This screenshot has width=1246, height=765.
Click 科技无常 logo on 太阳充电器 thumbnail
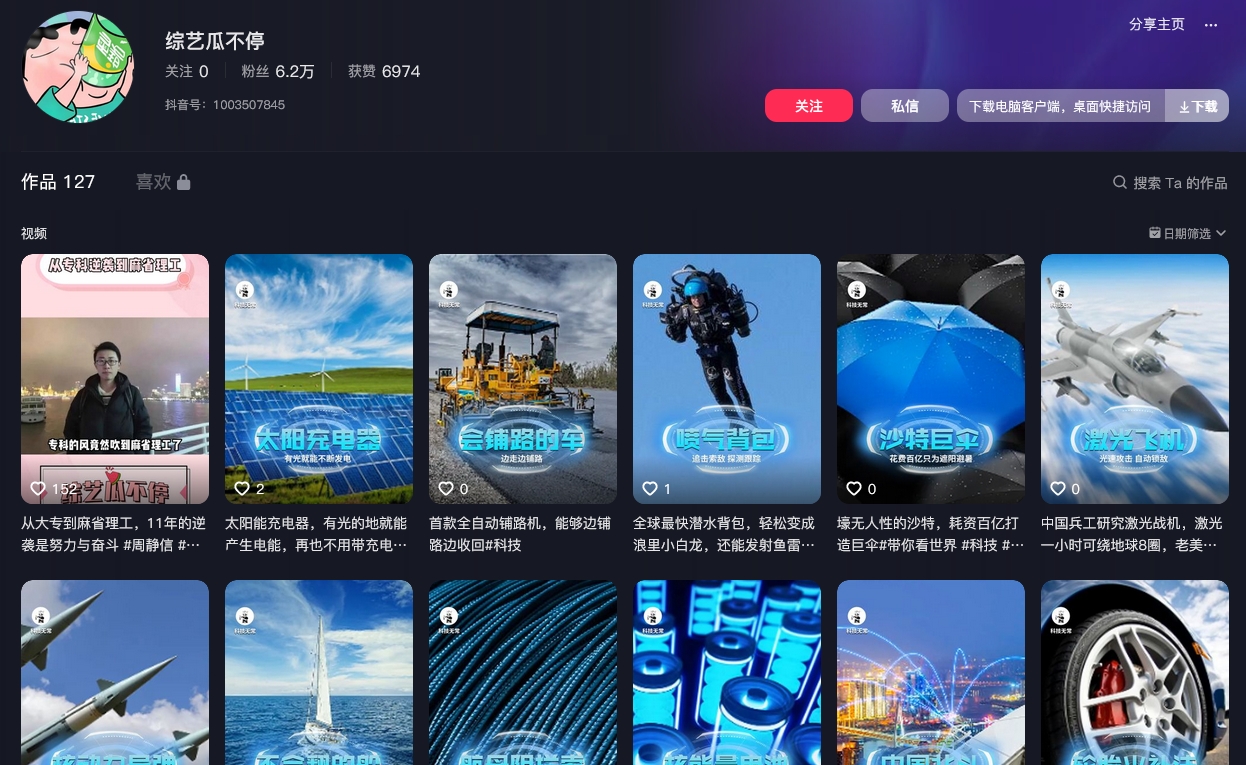245,292
